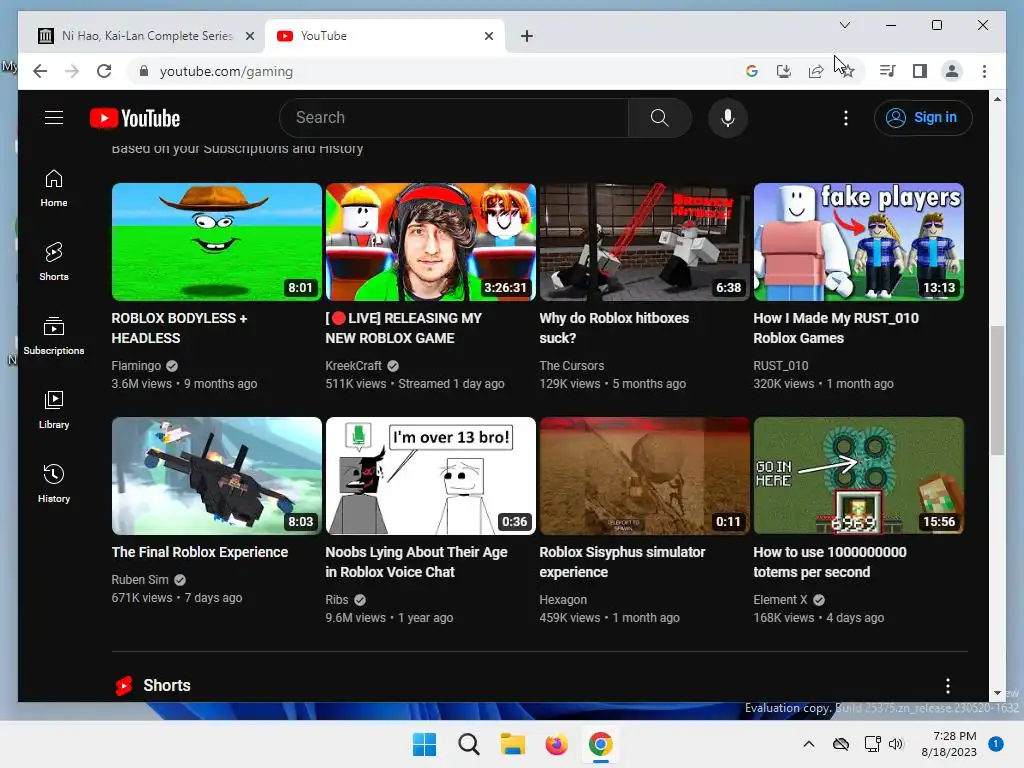Open ROBLOX BODYLESS + HEADLESS thumbnail

click(x=217, y=242)
